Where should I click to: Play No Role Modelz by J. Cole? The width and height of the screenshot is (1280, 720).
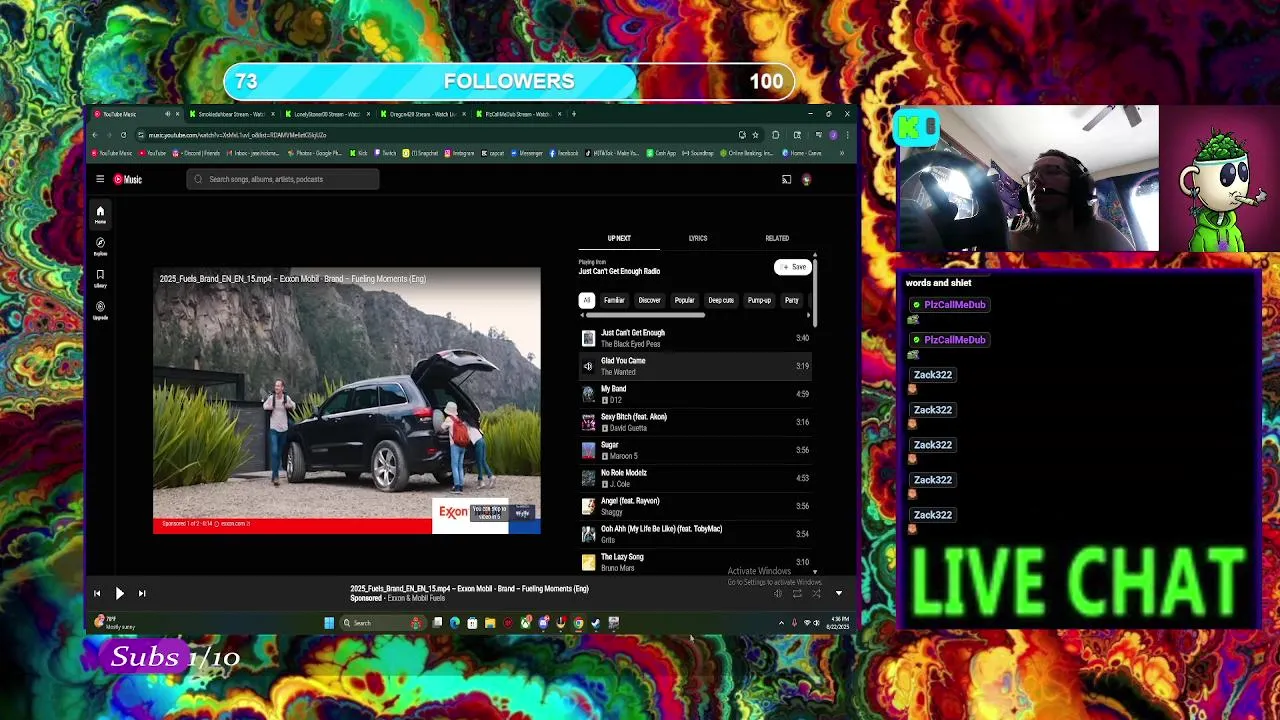tap(696, 478)
